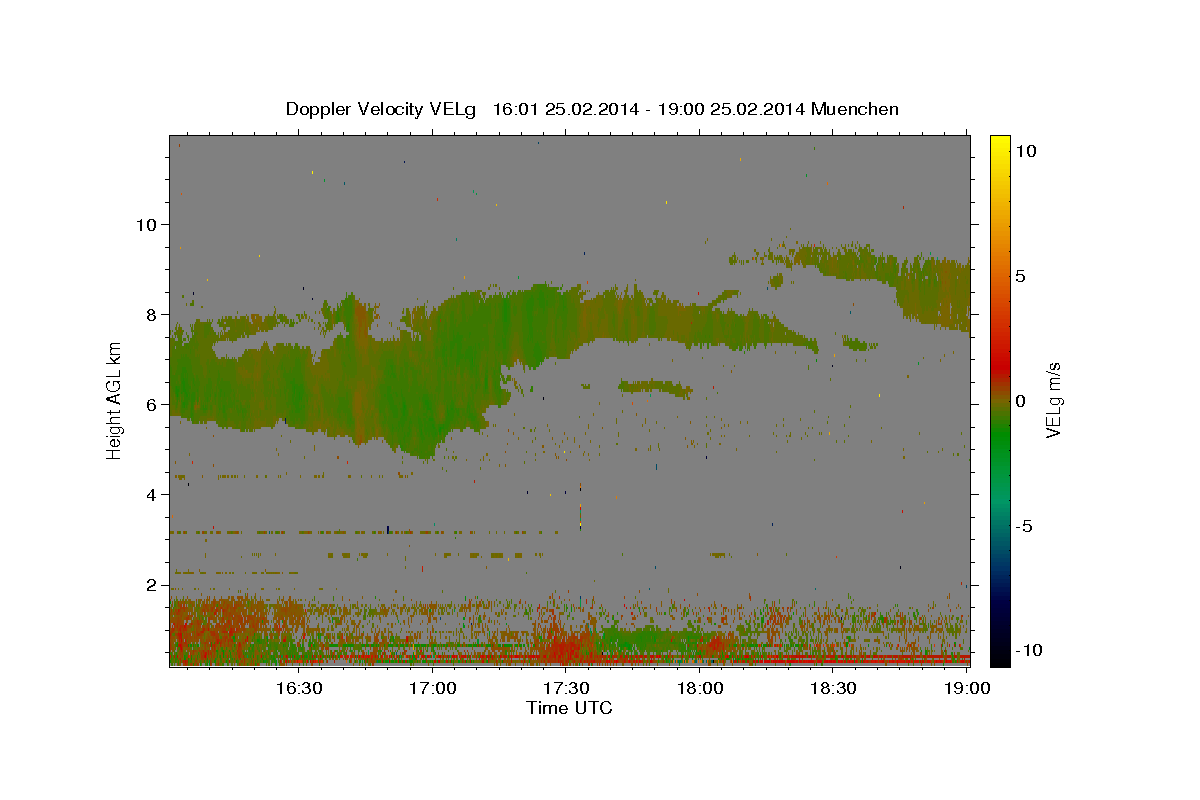This screenshot has width=1200, height=800.
Task: Click the small isolated cloud echo near 6.4 km
Action: coord(655,388)
